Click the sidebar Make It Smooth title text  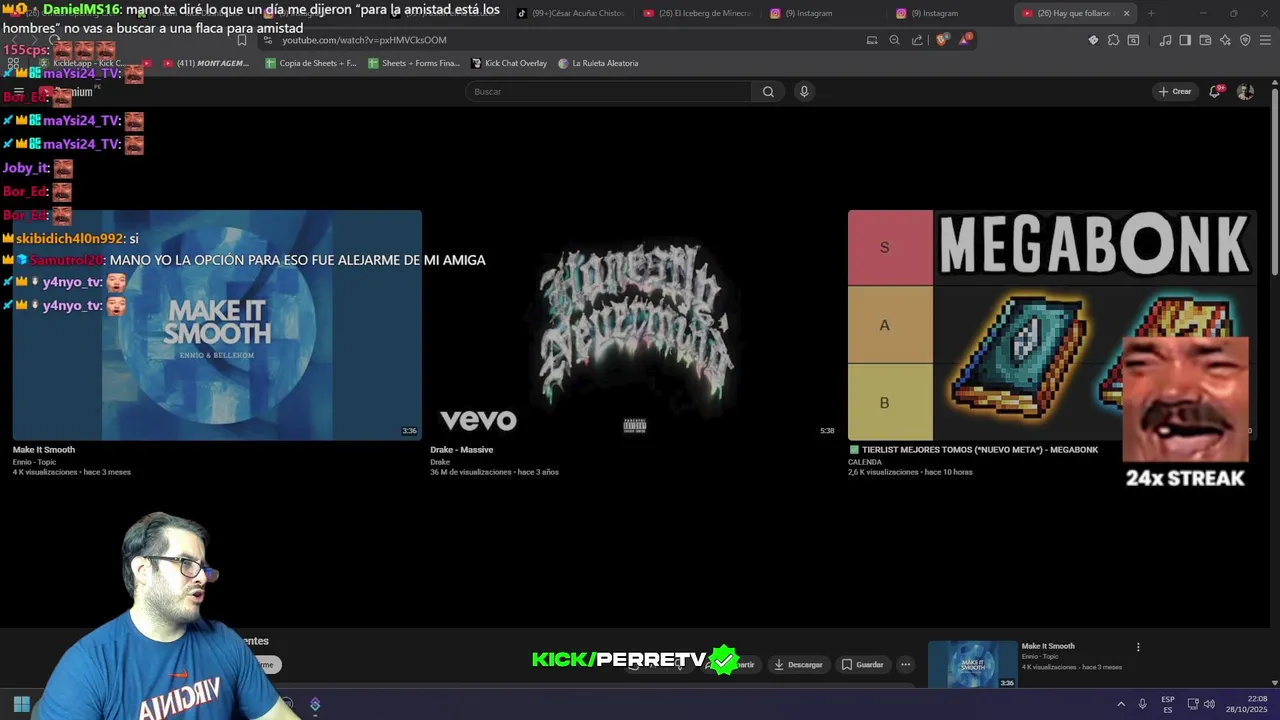click(x=1048, y=647)
